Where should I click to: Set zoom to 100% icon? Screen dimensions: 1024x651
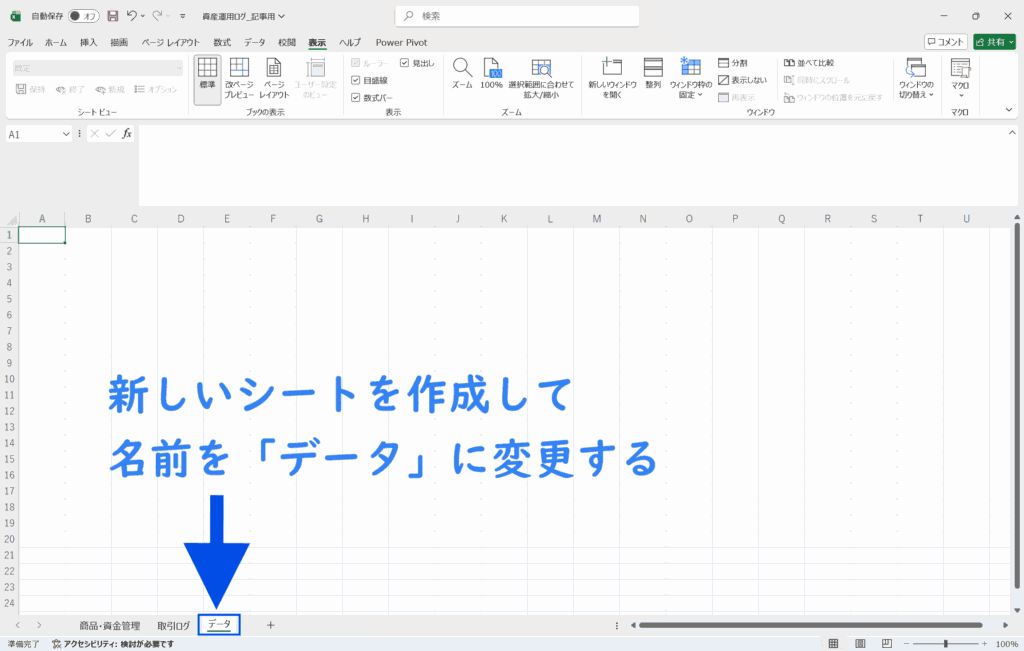coord(491,70)
